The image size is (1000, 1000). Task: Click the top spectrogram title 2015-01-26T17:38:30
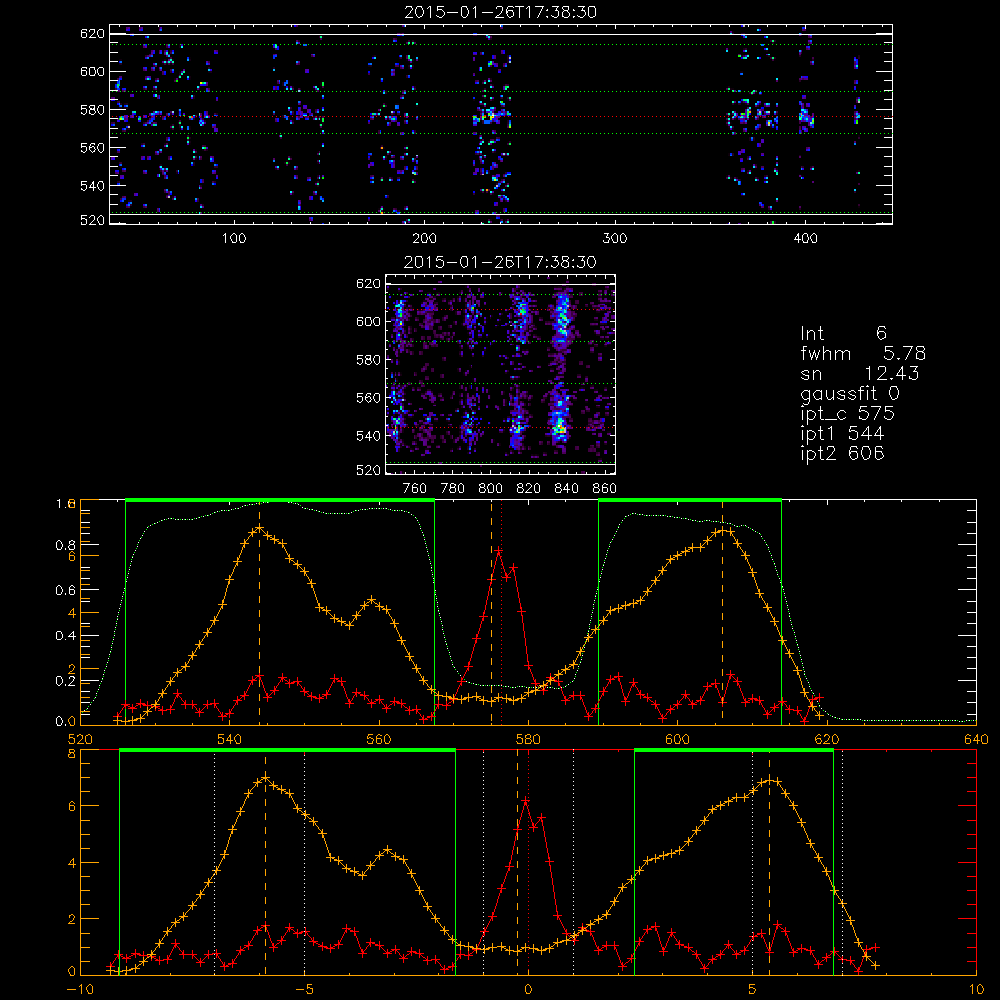click(501, 12)
